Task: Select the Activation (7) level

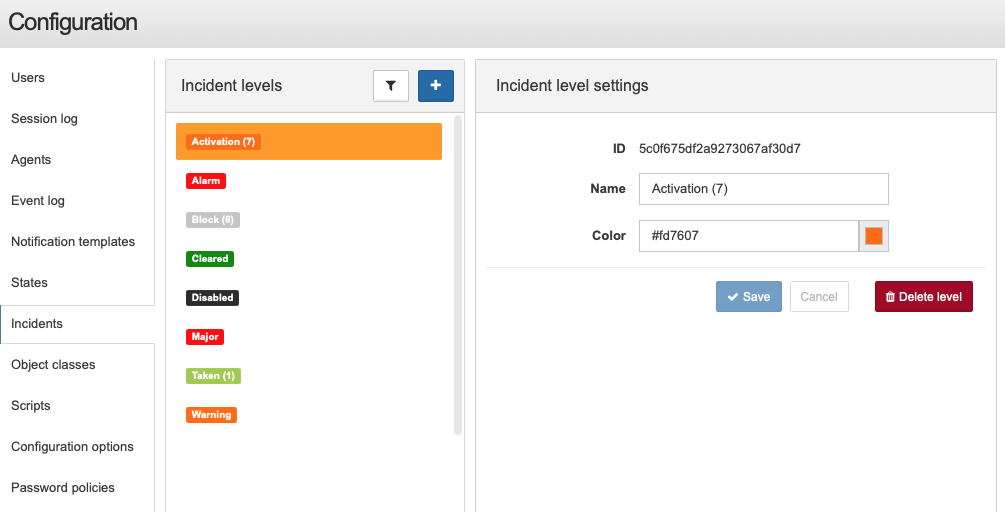Action: (309, 142)
